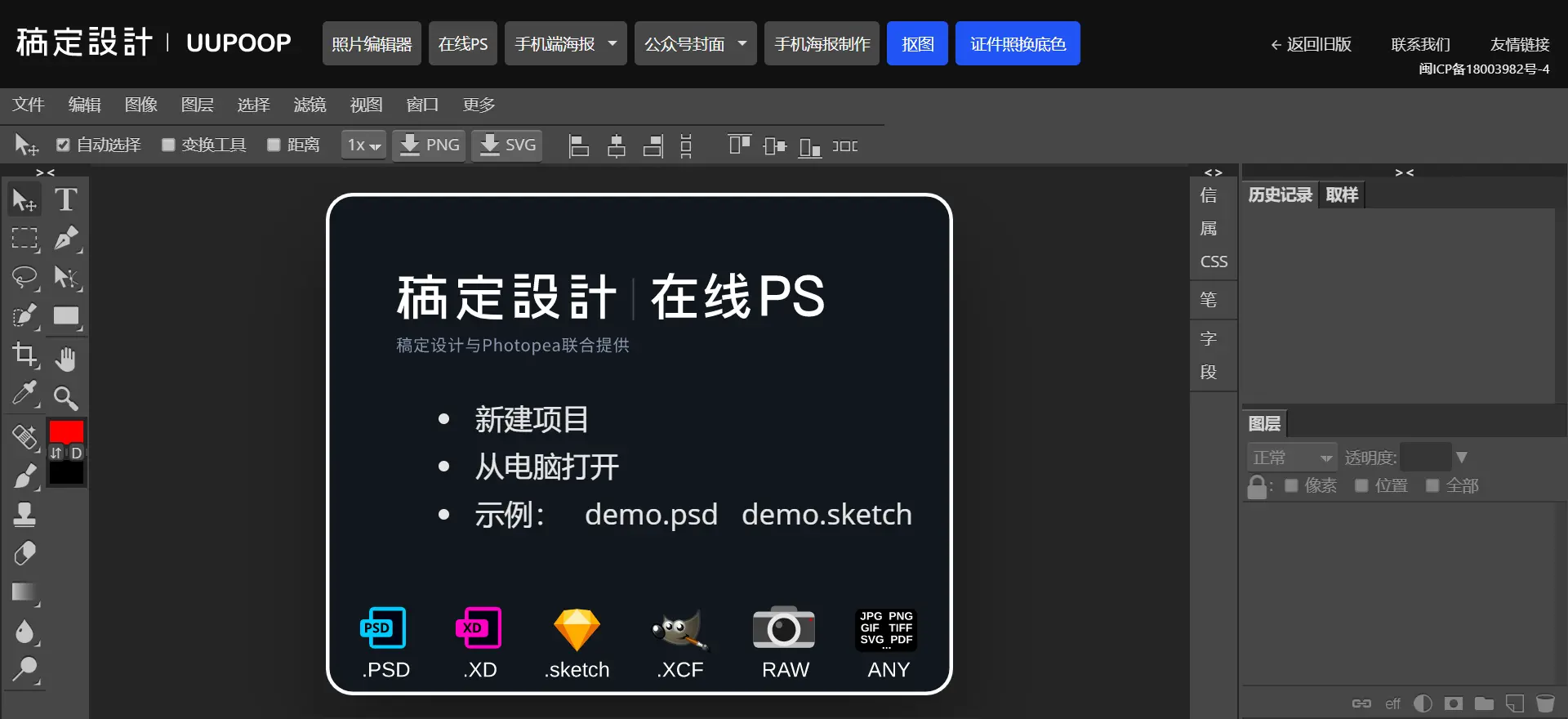Click the 透明度 opacity value field
The image size is (1568, 719).
(1426, 458)
